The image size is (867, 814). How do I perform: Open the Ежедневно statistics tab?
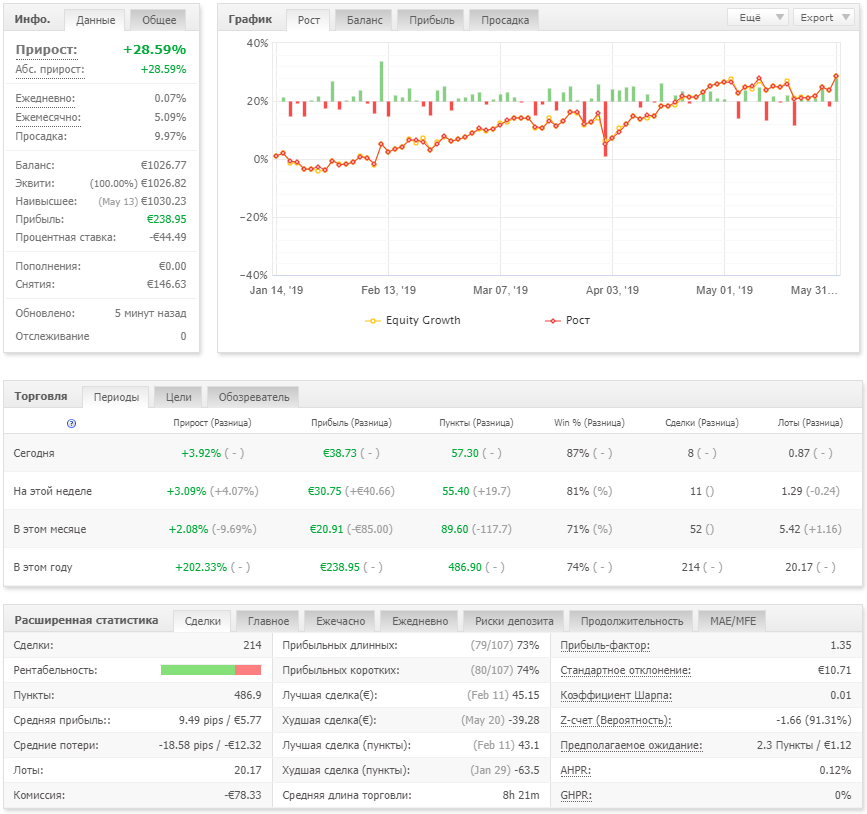coord(420,621)
